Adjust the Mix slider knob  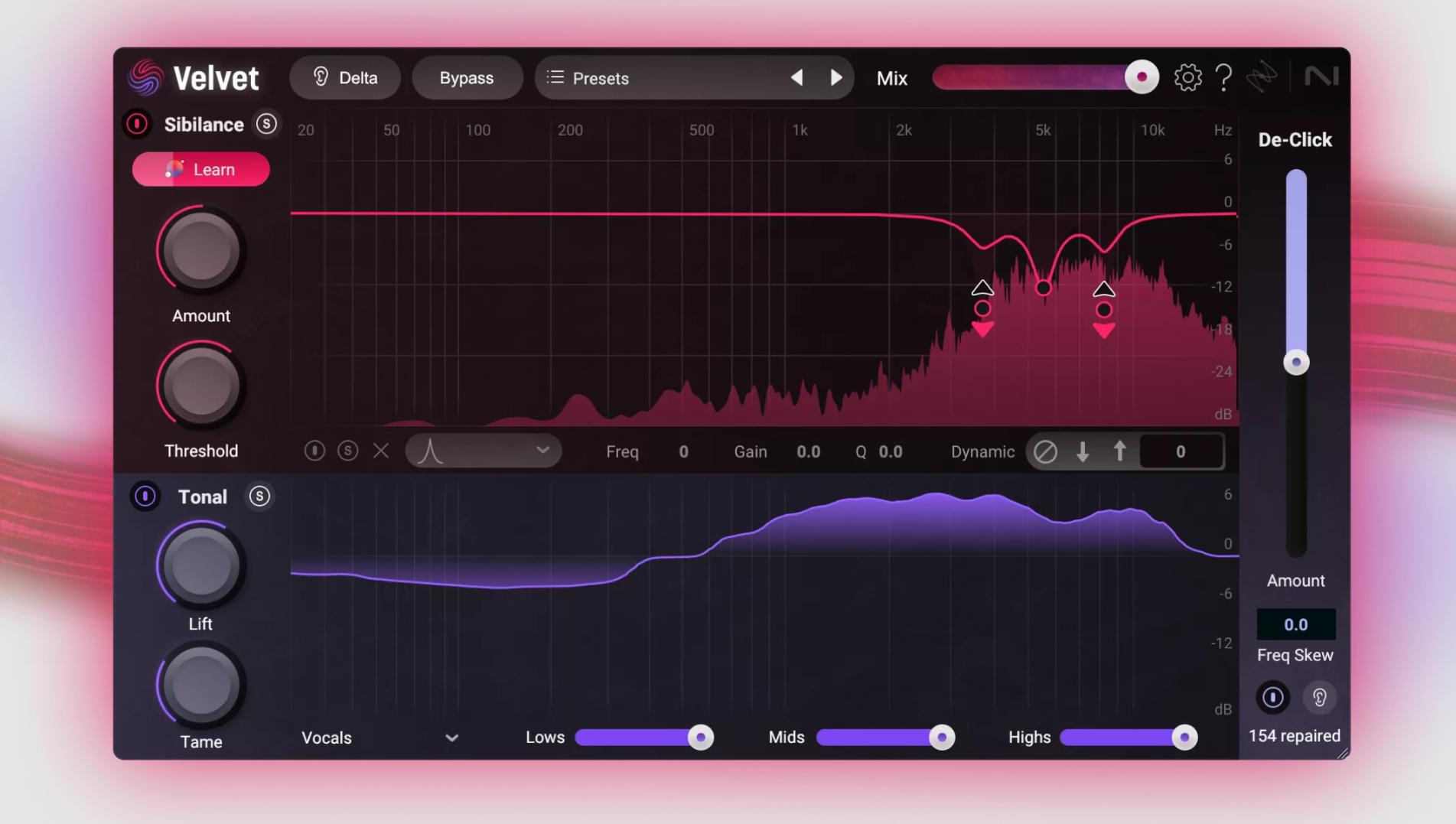(1142, 77)
